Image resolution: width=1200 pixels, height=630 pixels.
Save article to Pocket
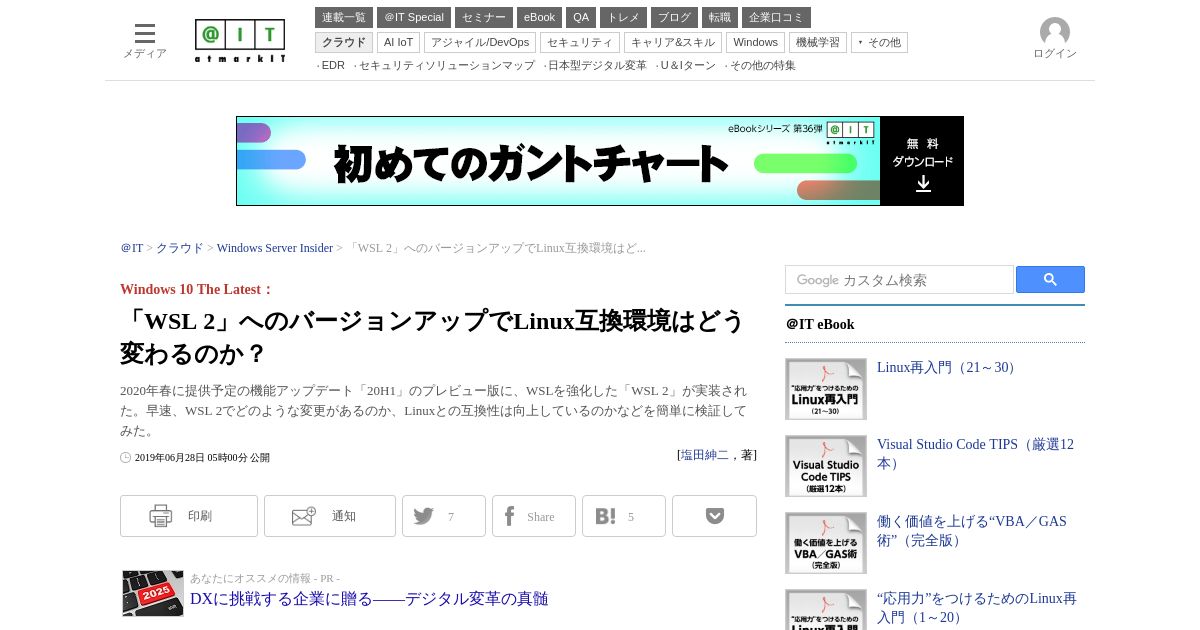(x=714, y=516)
